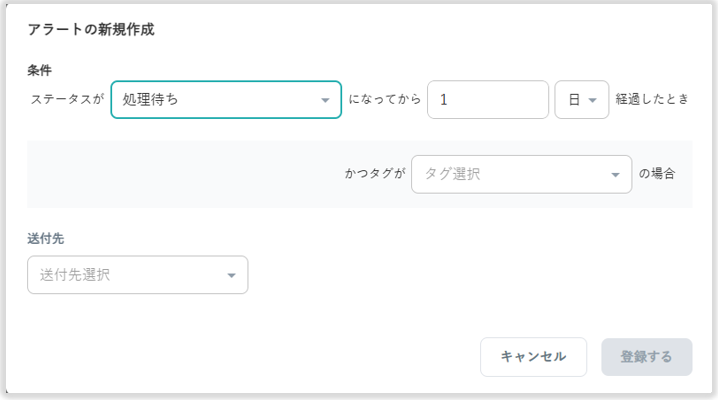Click the 送付先 section label
This screenshot has width=718, height=400.
(x=46, y=240)
